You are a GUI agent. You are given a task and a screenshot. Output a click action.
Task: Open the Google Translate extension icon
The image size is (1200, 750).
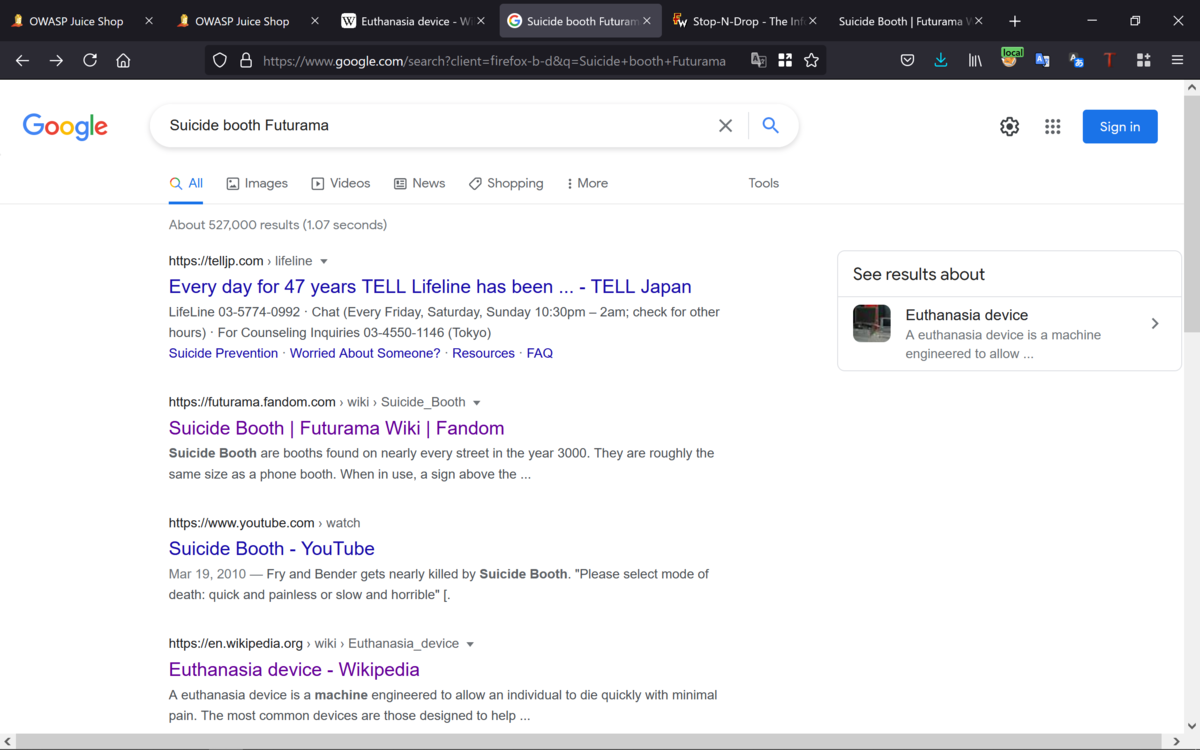pyautogui.click(x=1042, y=61)
